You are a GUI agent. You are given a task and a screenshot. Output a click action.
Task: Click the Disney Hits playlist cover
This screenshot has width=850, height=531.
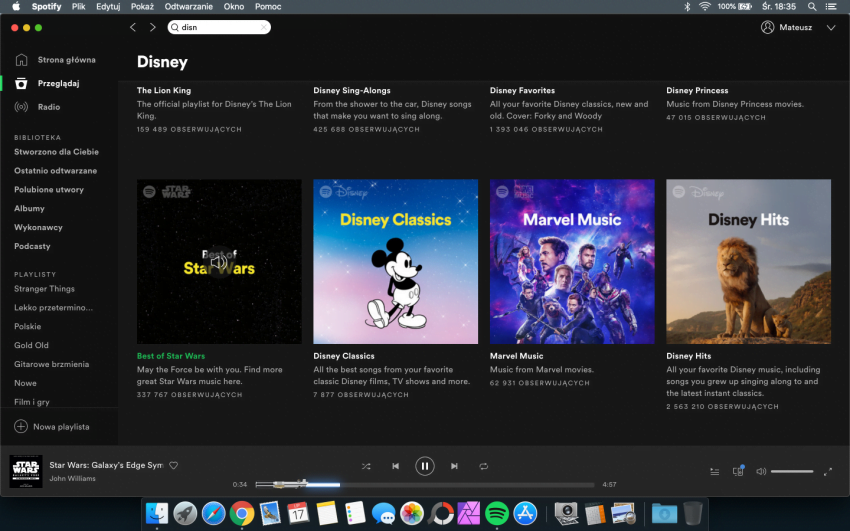coord(749,262)
